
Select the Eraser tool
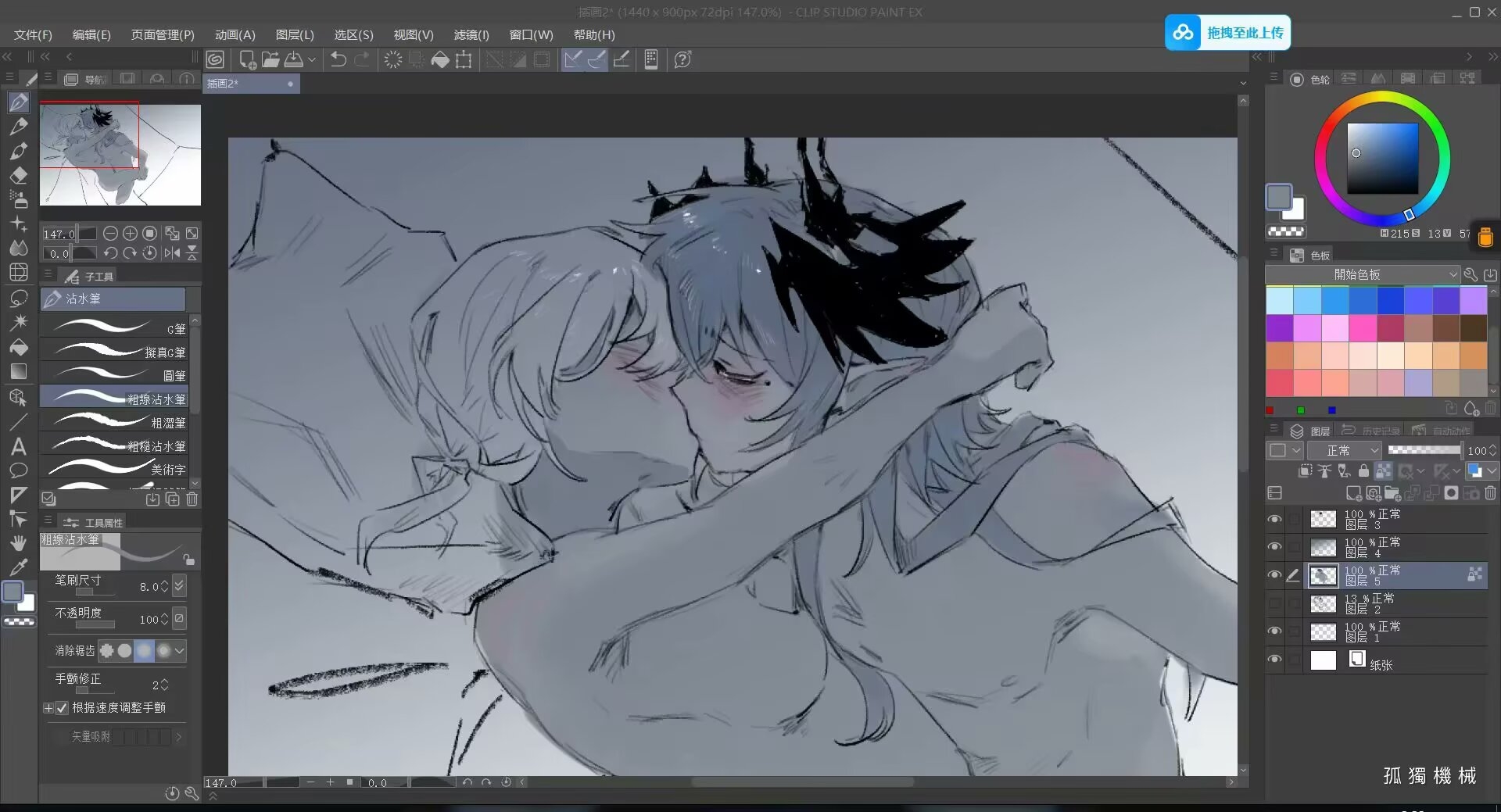19,174
